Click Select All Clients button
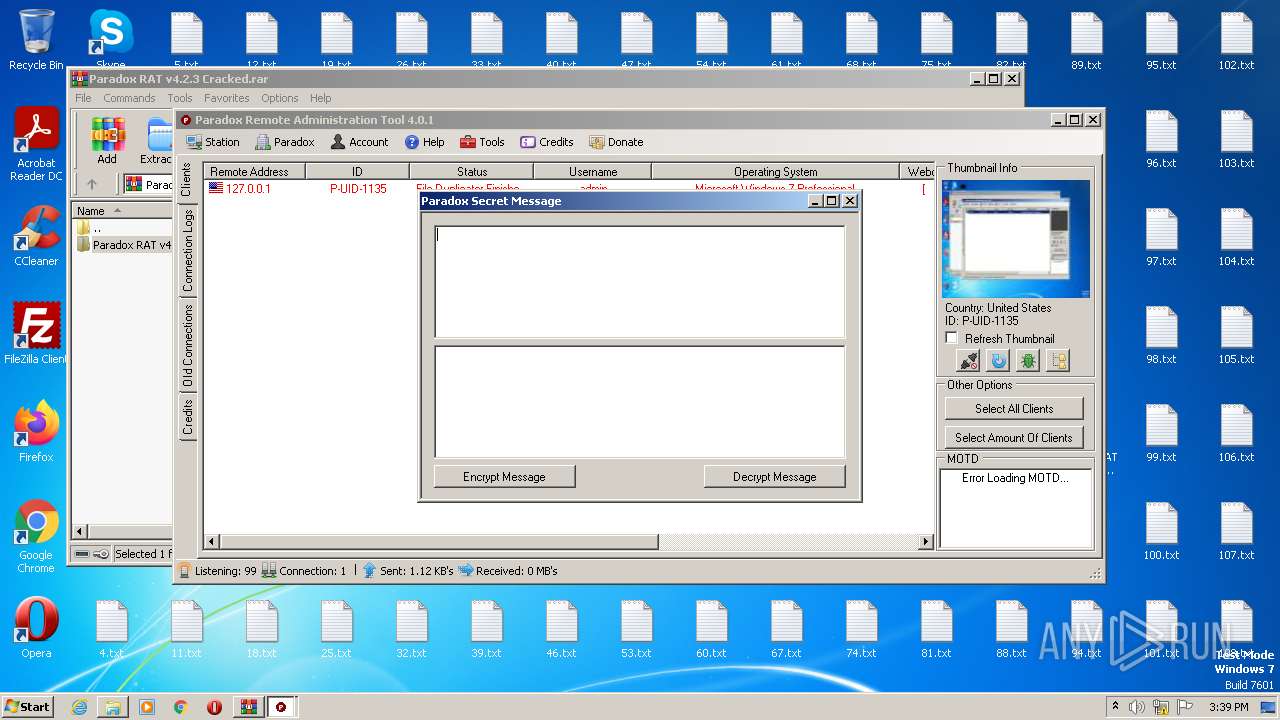This screenshot has width=1280, height=720. pyautogui.click(x=1014, y=408)
